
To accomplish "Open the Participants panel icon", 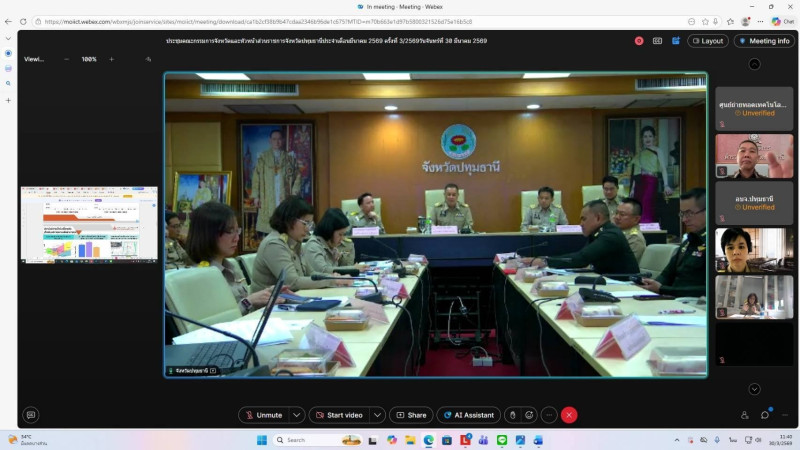I will pyautogui.click(x=745, y=415).
